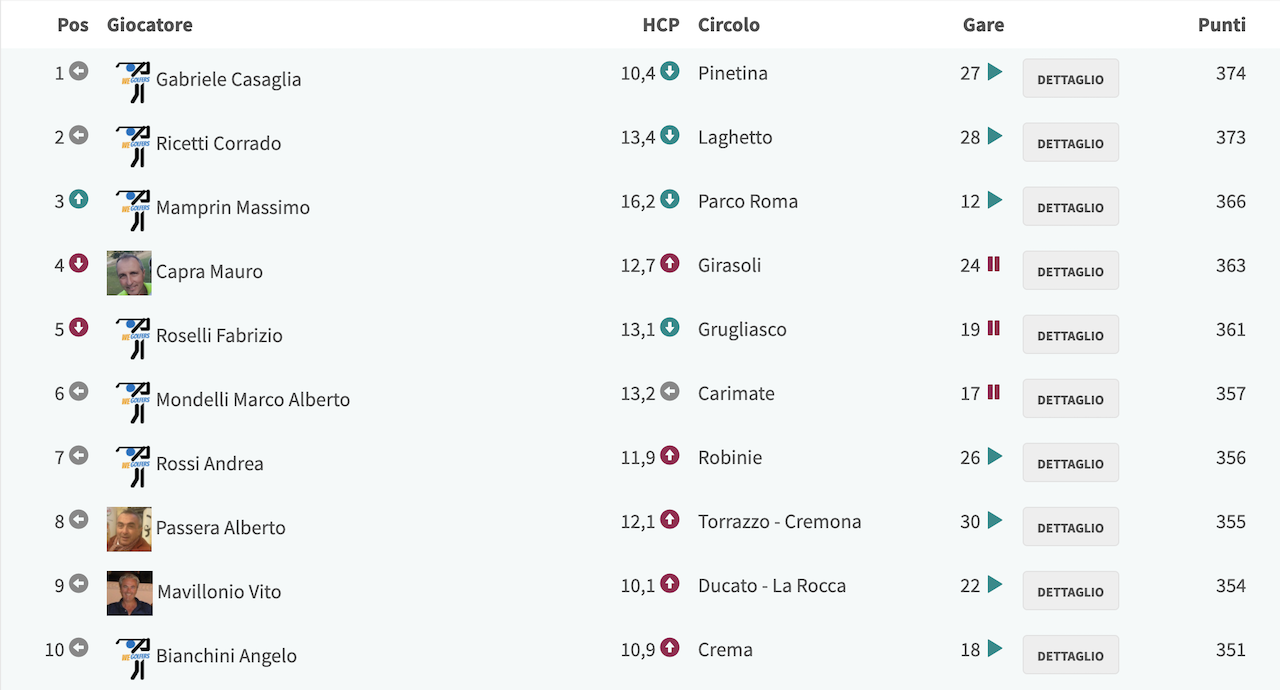The image size is (1280, 690).
Task: Sort by the HCP column header
Action: [x=661, y=25]
